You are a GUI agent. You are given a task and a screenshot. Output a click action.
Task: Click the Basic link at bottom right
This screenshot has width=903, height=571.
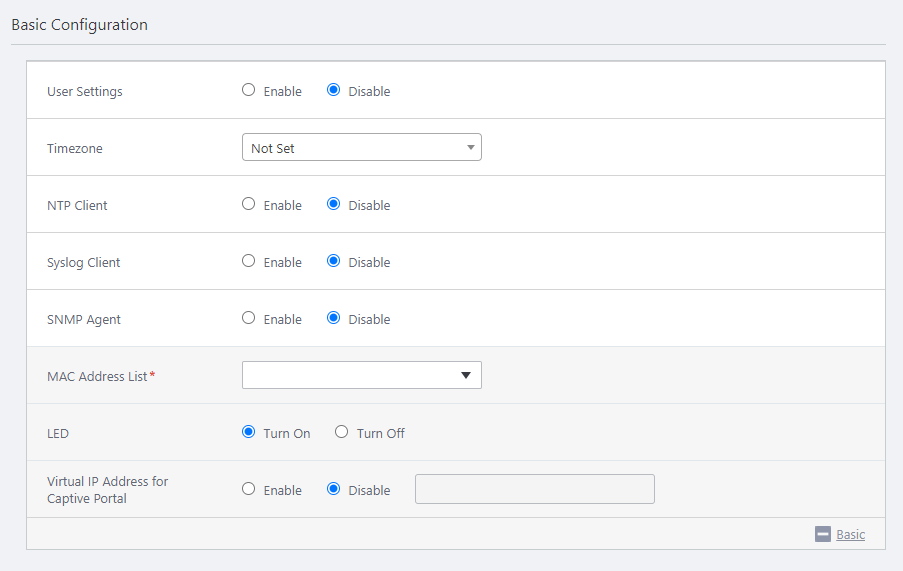tap(850, 534)
